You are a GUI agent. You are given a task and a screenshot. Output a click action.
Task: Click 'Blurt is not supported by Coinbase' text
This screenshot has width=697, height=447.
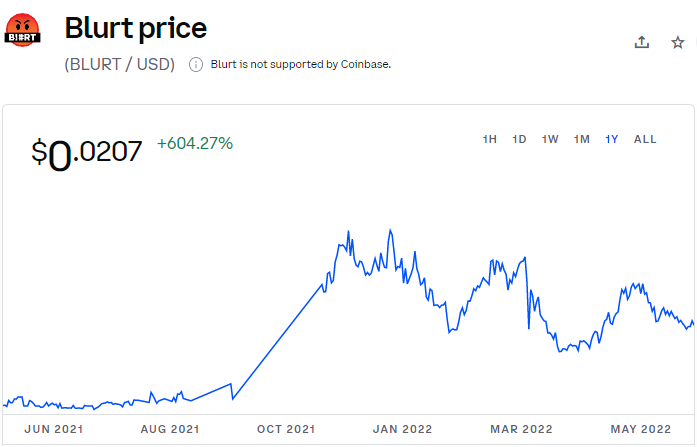click(300, 64)
